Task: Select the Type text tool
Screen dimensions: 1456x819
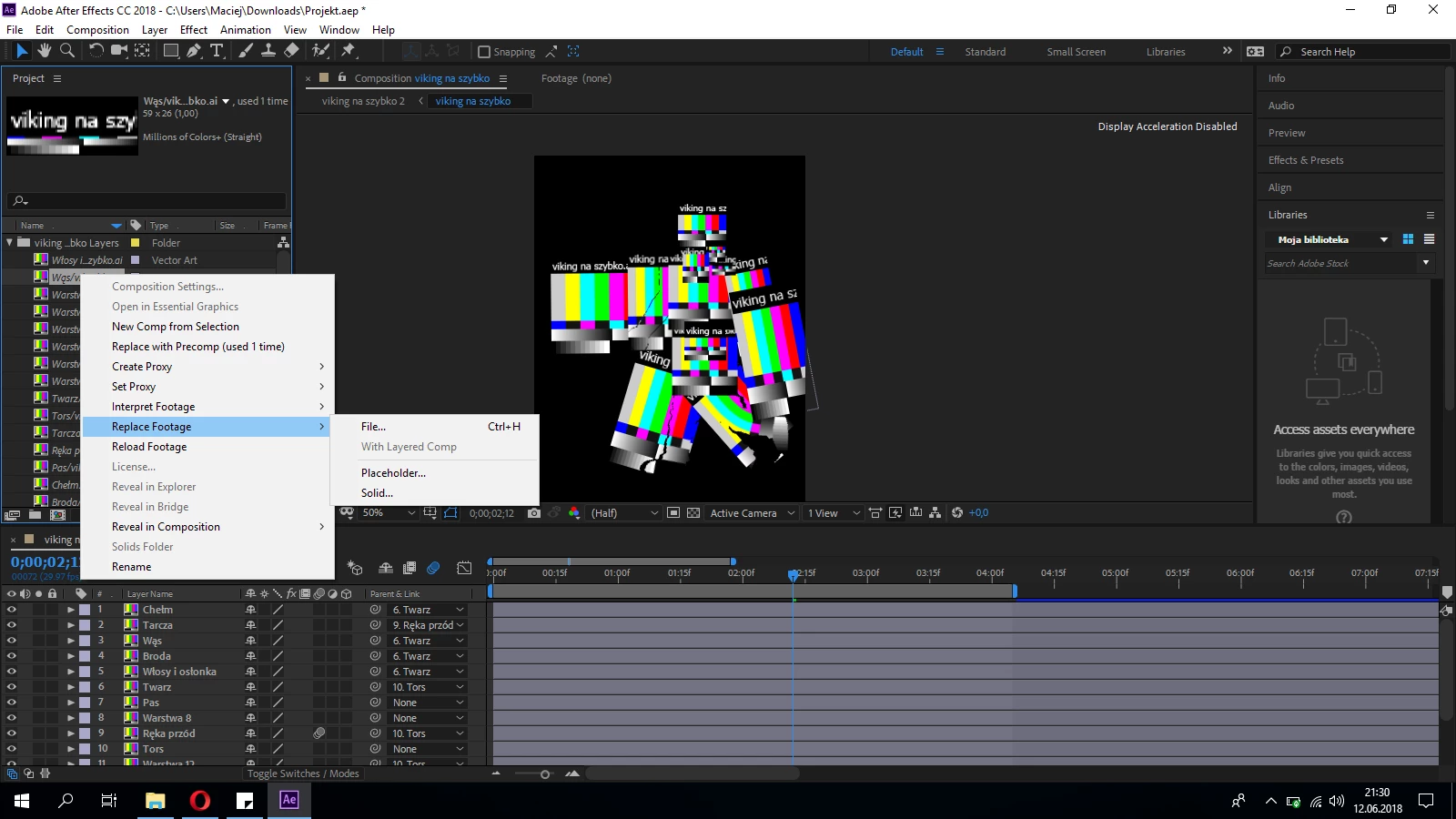Action: (x=217, y=51)
